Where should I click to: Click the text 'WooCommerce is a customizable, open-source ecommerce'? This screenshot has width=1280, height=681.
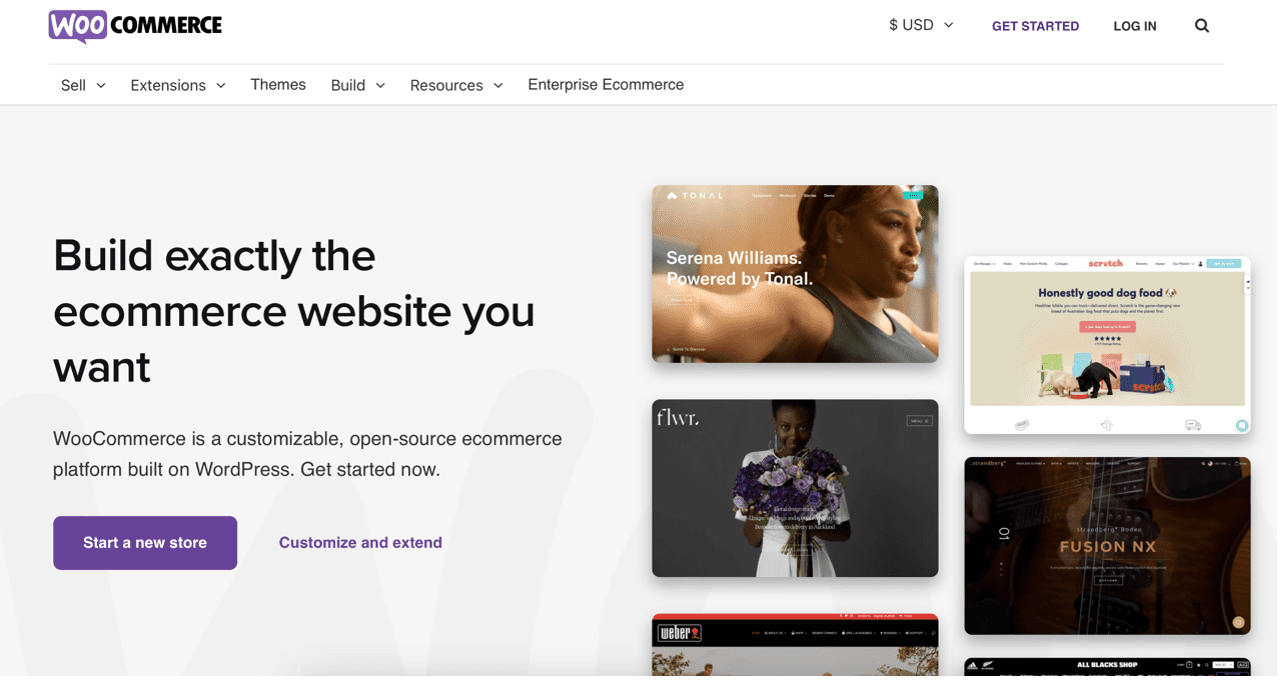pos(307,439)
